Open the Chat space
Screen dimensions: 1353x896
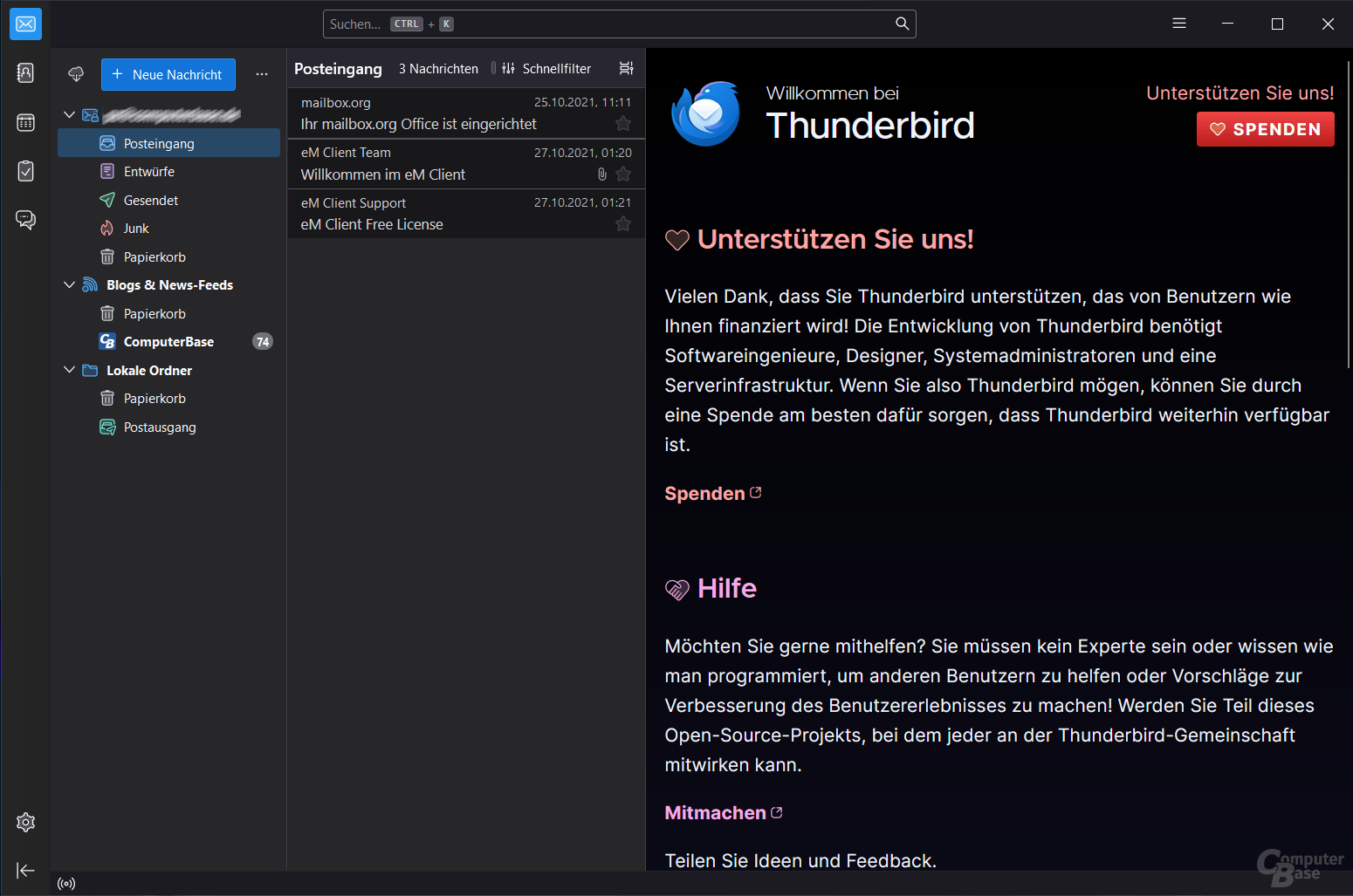tap(25, 219)
